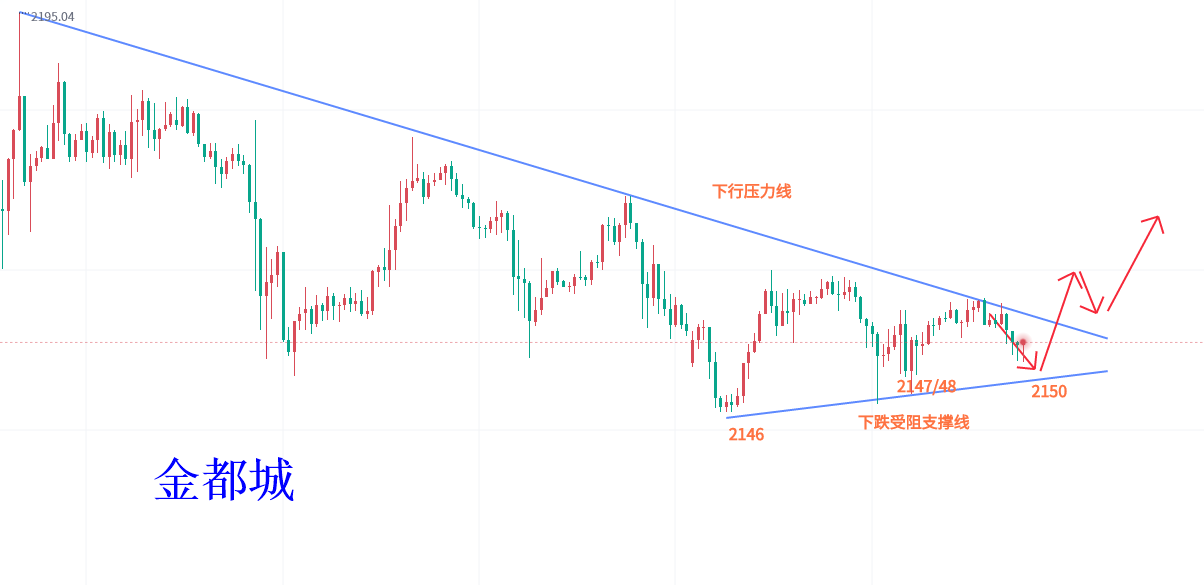This screenshot has width=1204, height=585.
Task: Click the blue 金都城 watermark text
Action: 224,481
